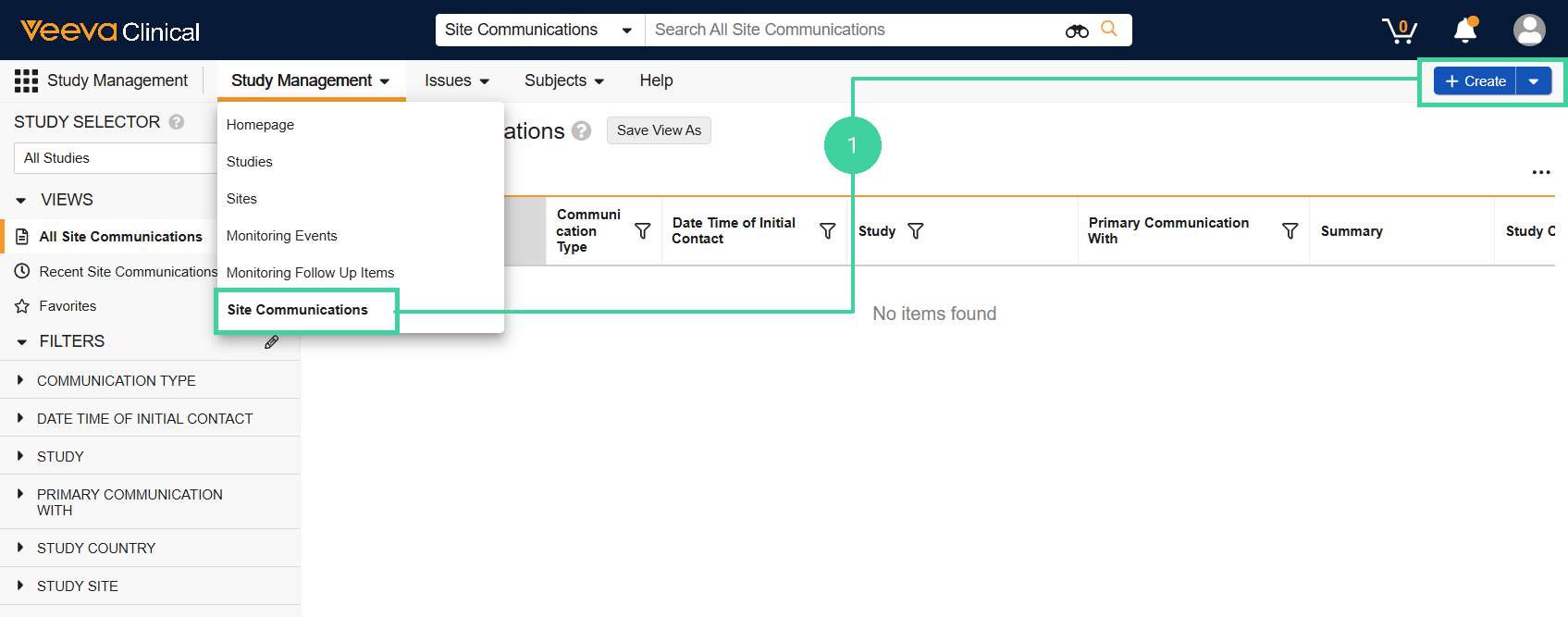Open the user profile avatar
Image resolution: width=1568 pixels, height=617 pixels.
1529,30
